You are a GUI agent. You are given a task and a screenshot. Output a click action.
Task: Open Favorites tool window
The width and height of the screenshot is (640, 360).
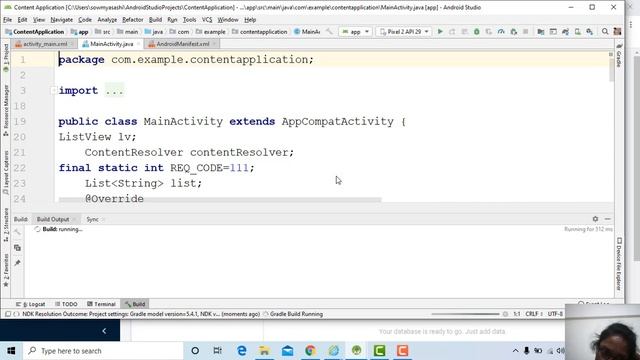click(6, 270)
